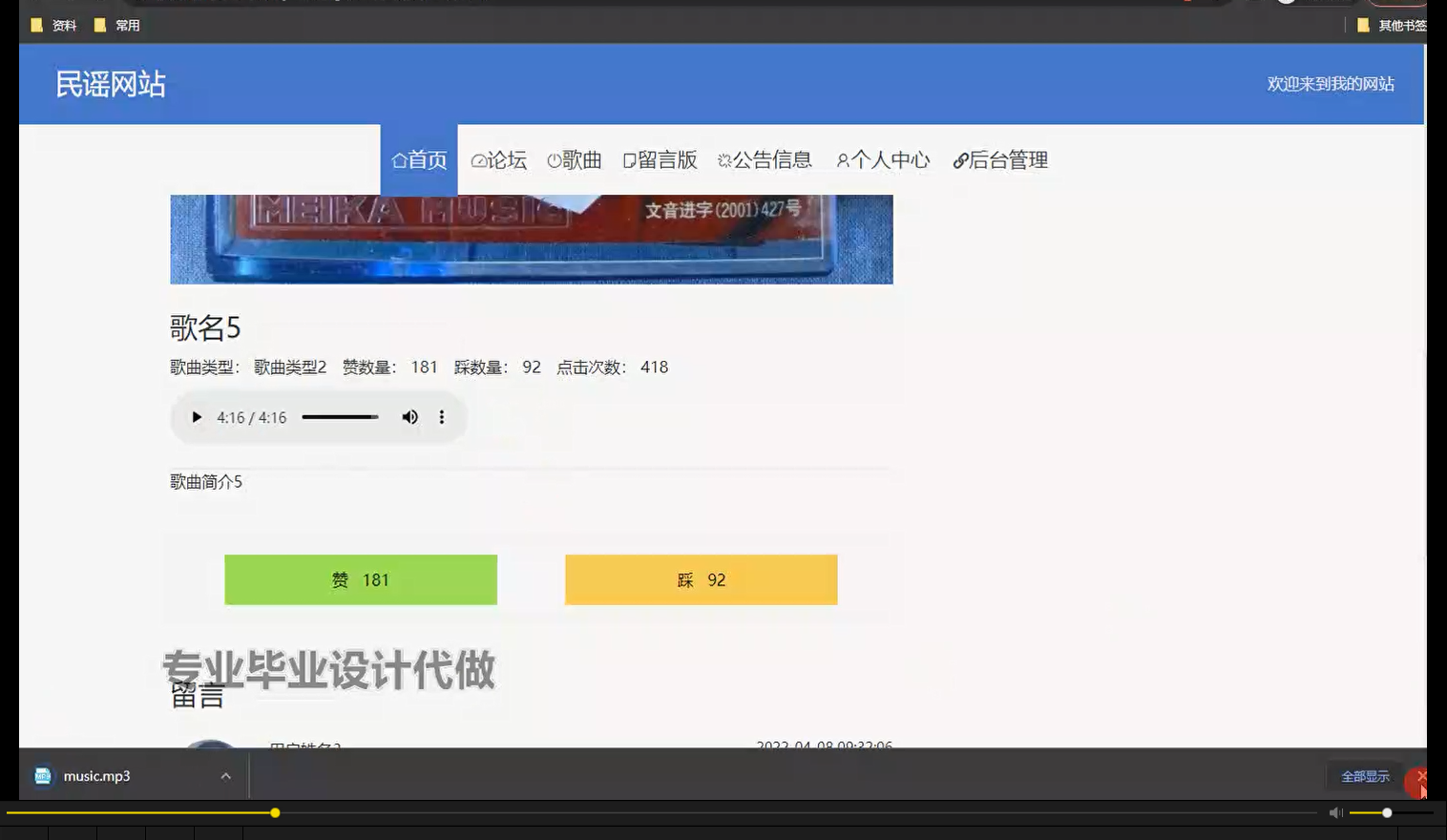Click the 全部显示 button in the downloads bar

click(1364, 776)
